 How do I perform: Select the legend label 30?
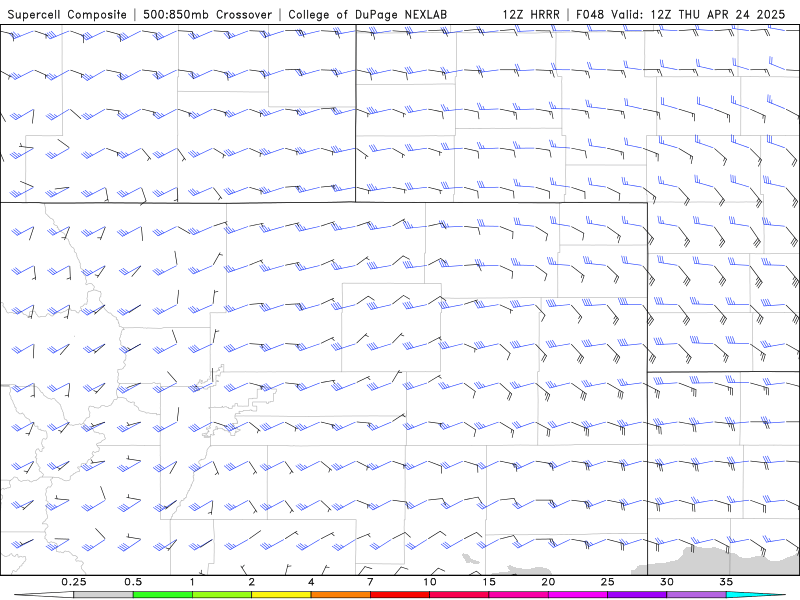[666, 582]
